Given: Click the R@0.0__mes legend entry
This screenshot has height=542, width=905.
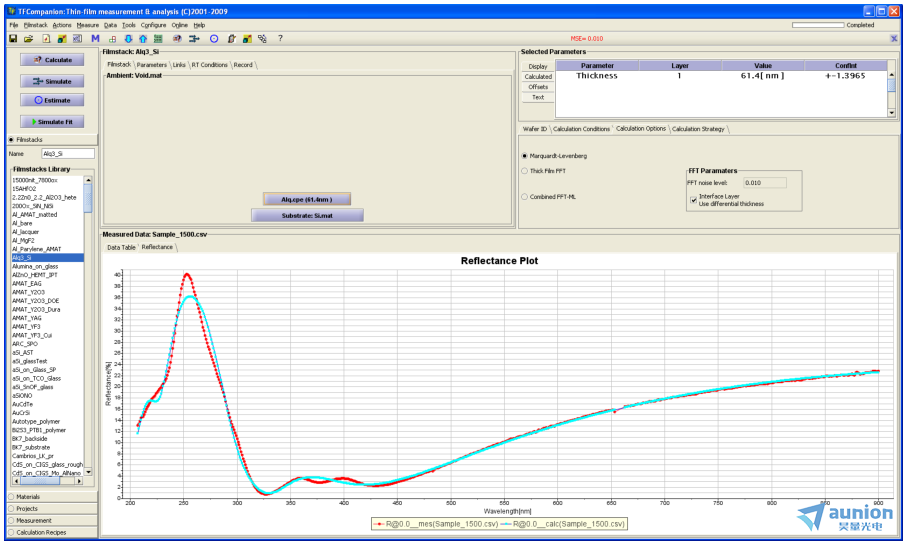Looking at the screenshot, I should pyautogui.click(x=436, y=524).
